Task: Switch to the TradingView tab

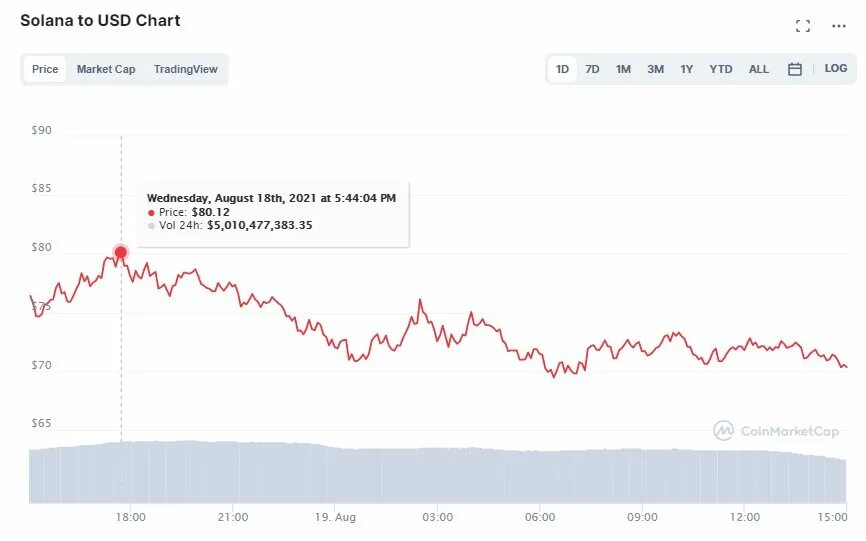Action: (x=186, y=69)
